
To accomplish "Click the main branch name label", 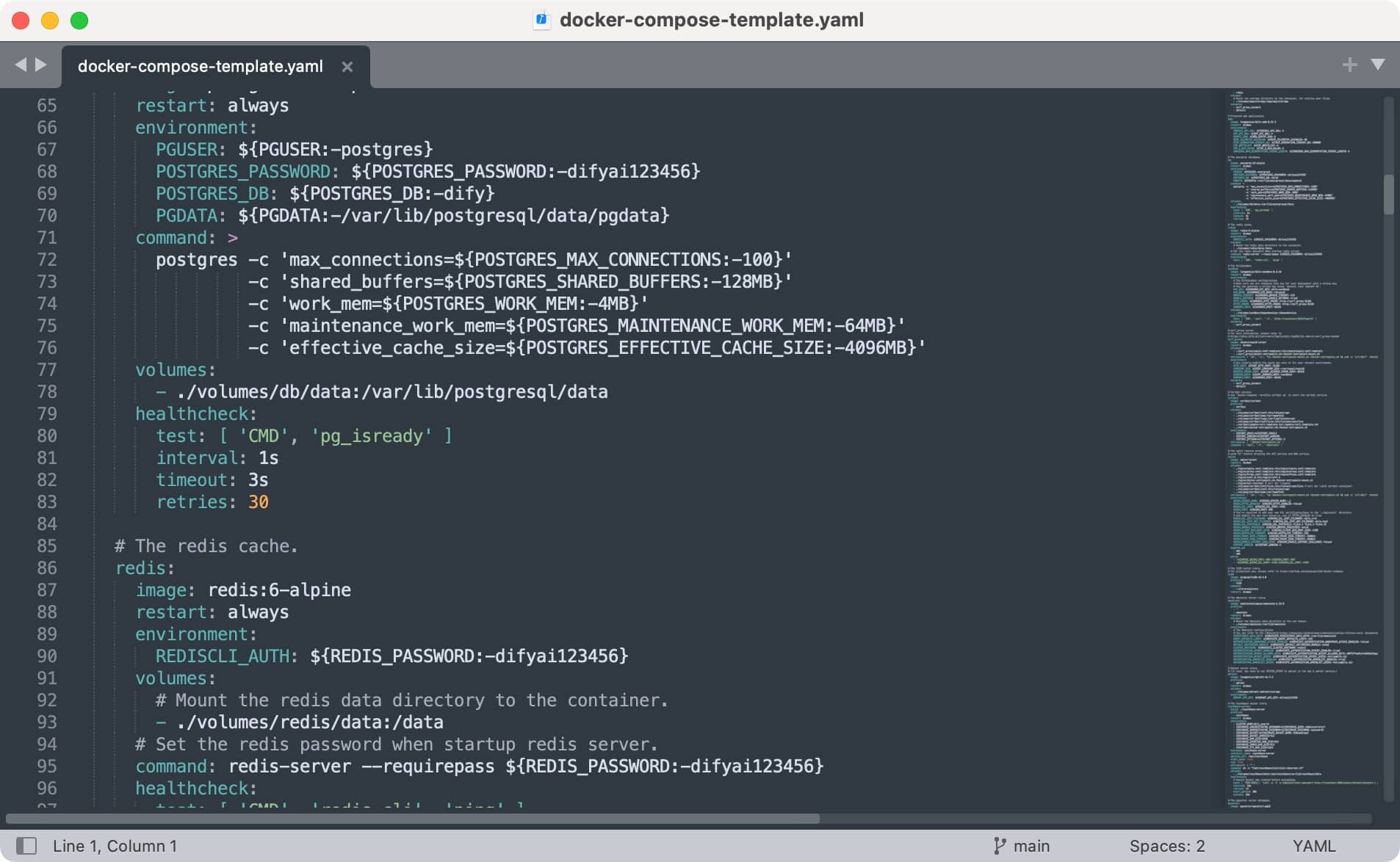I will coord(1031,846).
